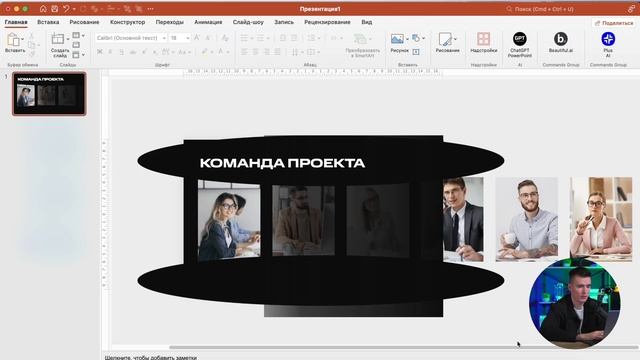This screenshot has width=640, height=360.
Task: Switch to the Конструктор tab
Action: pos(127,22)
